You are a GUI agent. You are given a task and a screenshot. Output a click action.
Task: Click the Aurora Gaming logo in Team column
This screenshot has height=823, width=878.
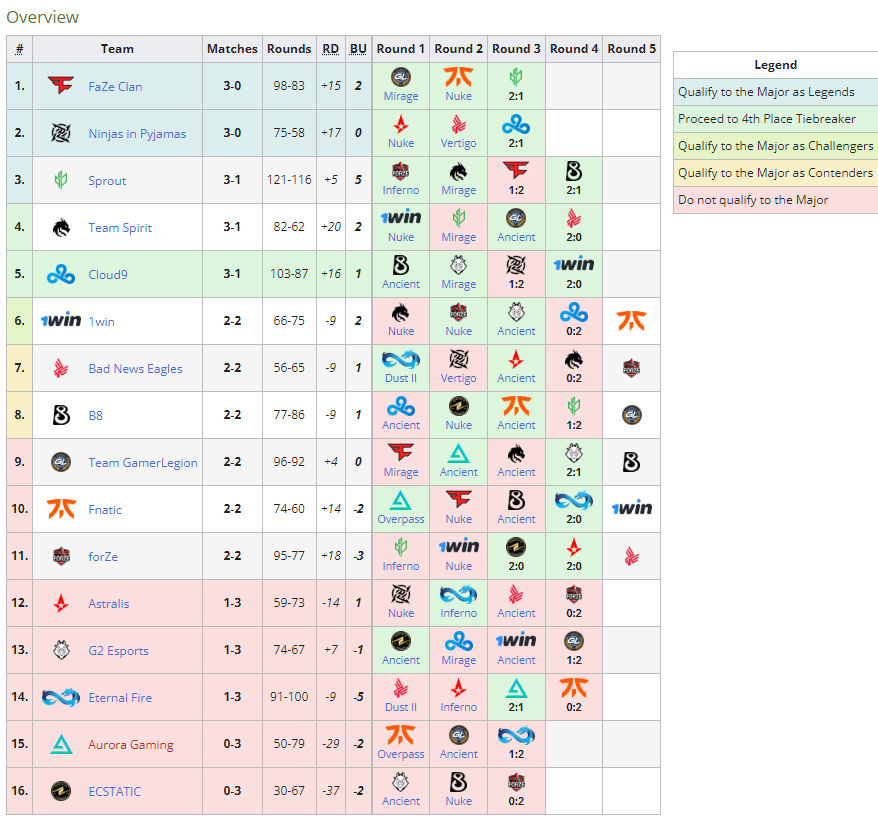click(61, 744)
